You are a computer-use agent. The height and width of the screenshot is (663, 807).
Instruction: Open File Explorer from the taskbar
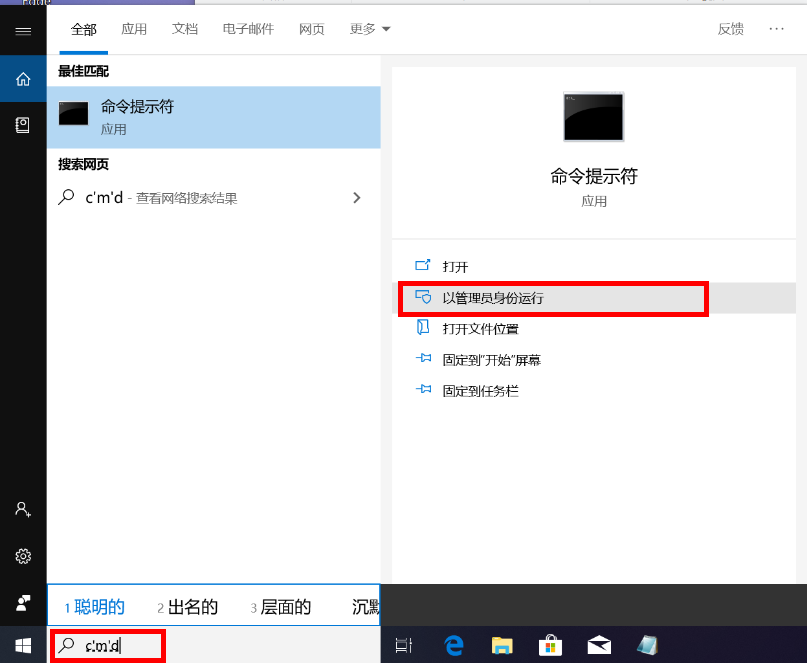pyautogui.click(x=502, y=645)
